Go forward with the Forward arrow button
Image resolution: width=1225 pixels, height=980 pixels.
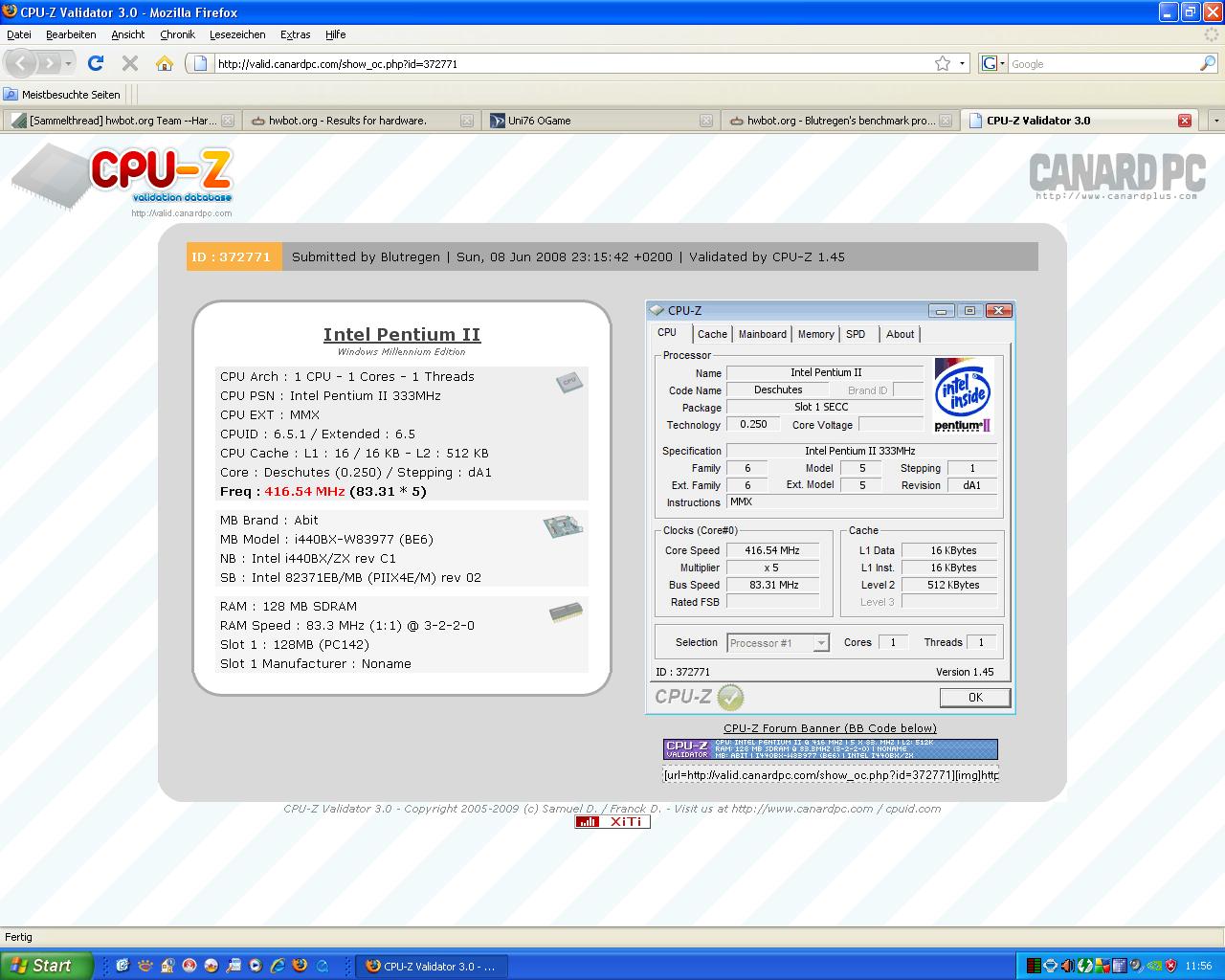(x=49, y=63)
